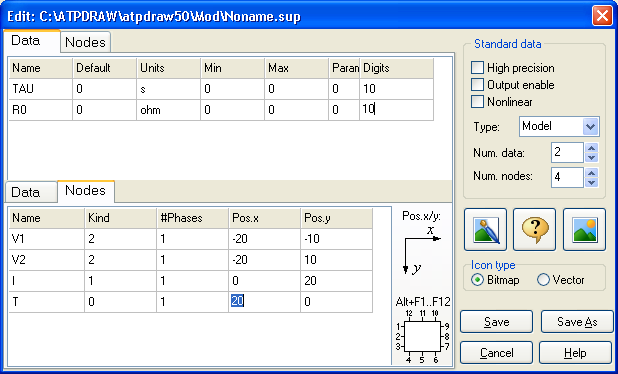Click the Num. data input field
618x374 pixels.
[x=567, y=153]
